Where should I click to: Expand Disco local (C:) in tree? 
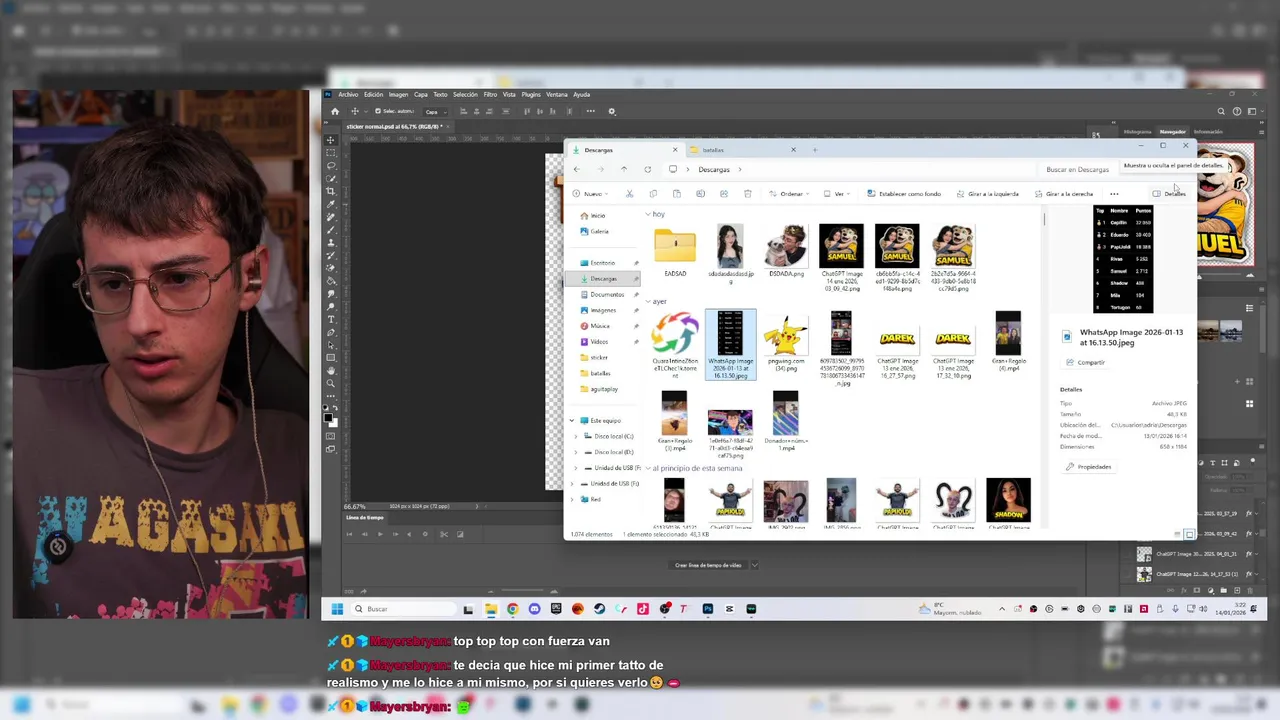click(x=575, y=437)
